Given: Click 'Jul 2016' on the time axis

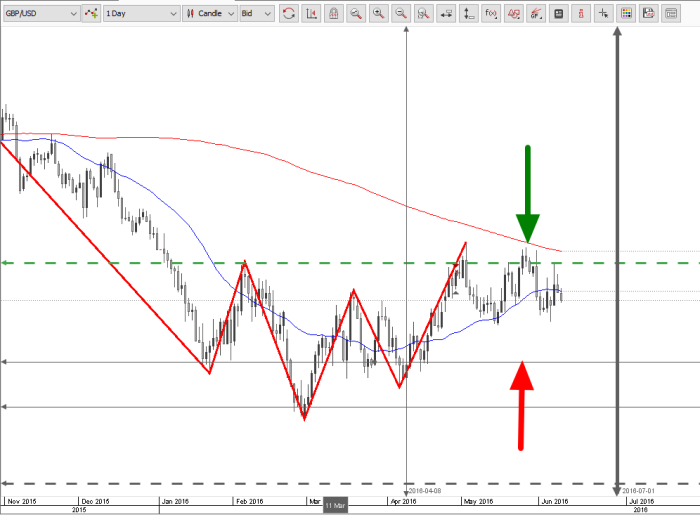Looking at the screenshot, I should pos(642,501).
